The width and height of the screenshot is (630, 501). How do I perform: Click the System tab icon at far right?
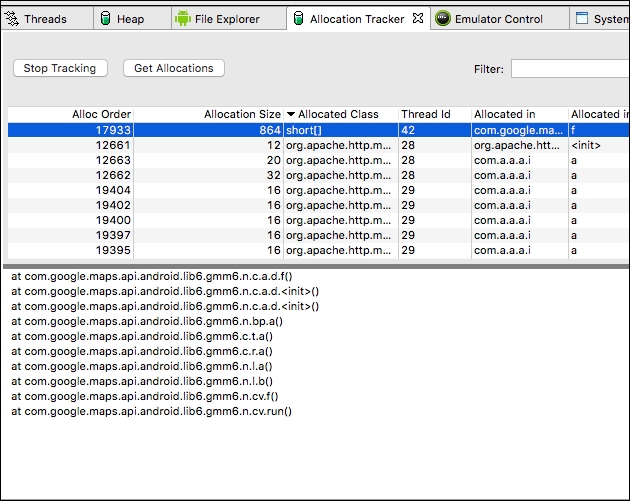(x=581, y=19)
